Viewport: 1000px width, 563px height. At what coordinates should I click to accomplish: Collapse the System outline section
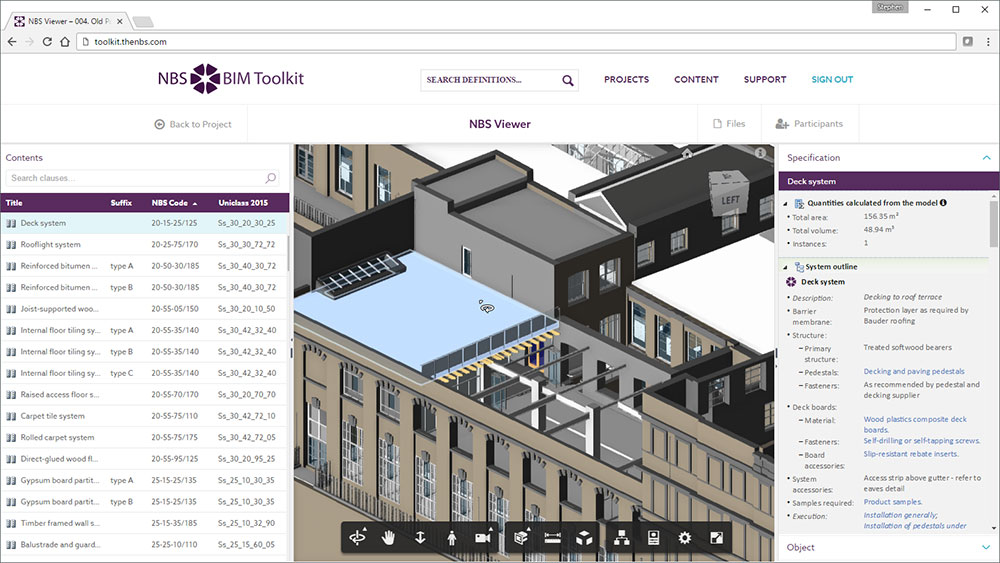pyautogui.click(x=786, y=267)
